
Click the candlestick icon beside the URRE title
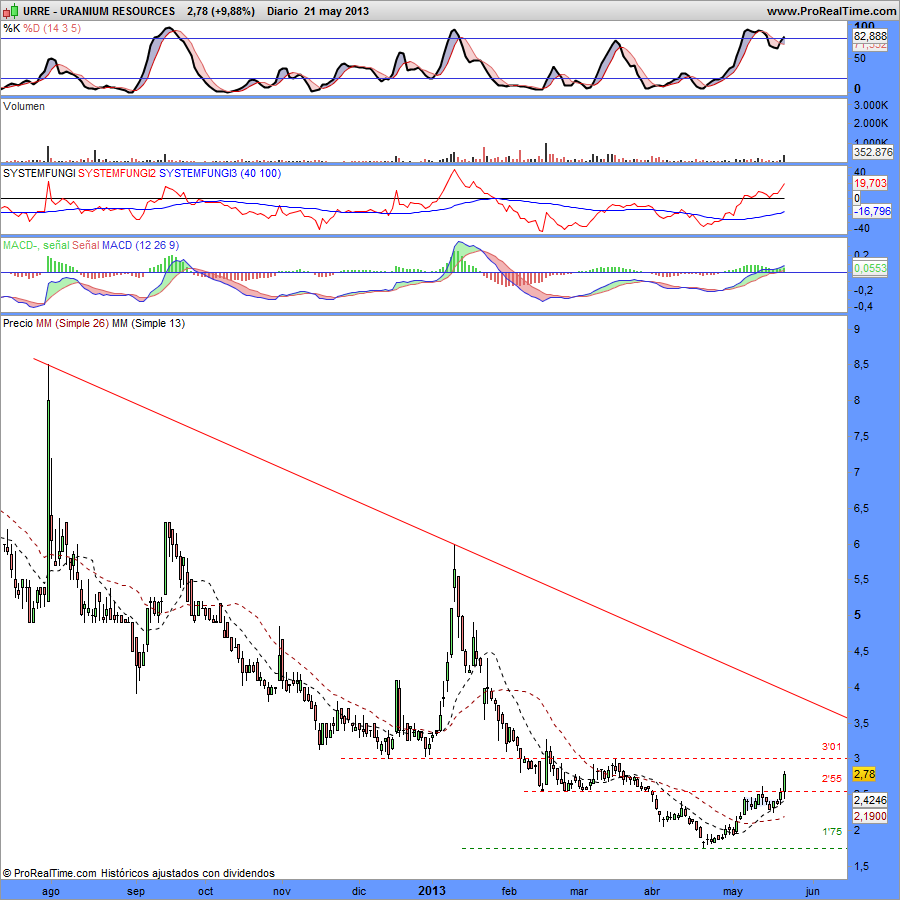(10, 11)
